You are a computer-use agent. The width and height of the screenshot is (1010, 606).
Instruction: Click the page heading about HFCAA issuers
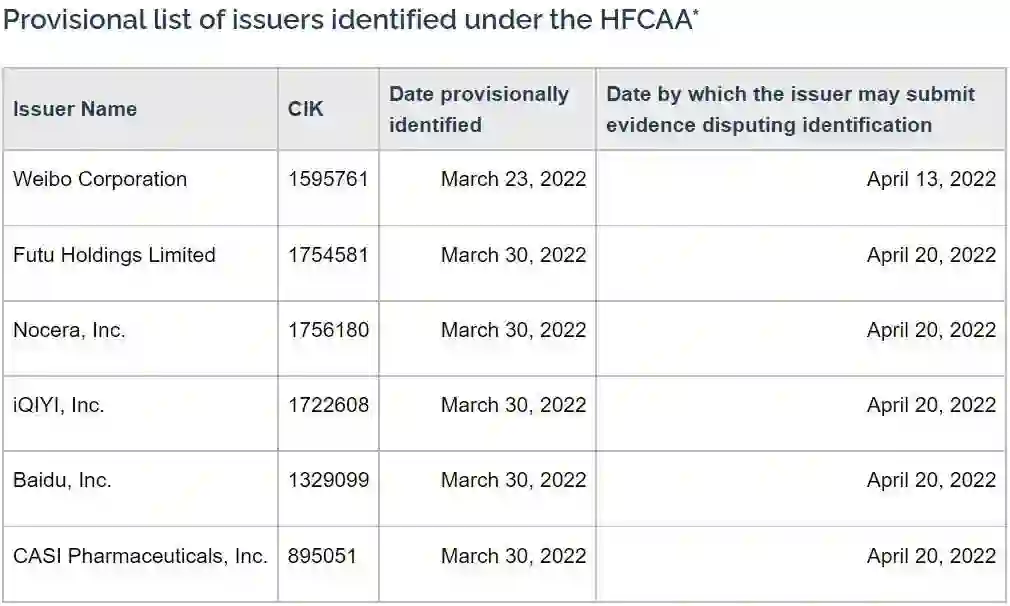(x=350, y=21)
